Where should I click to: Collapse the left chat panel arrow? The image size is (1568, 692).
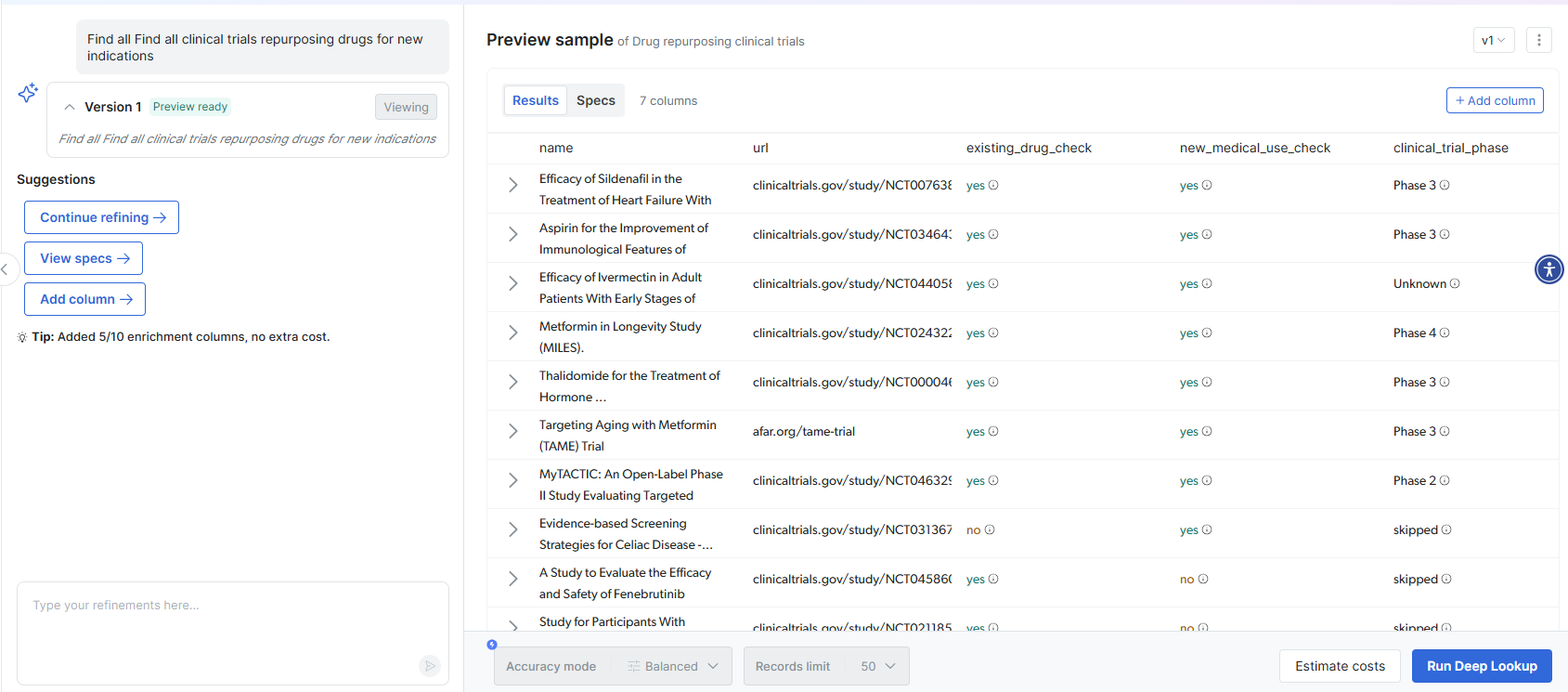pyautogui.click(x=6, y=269)
